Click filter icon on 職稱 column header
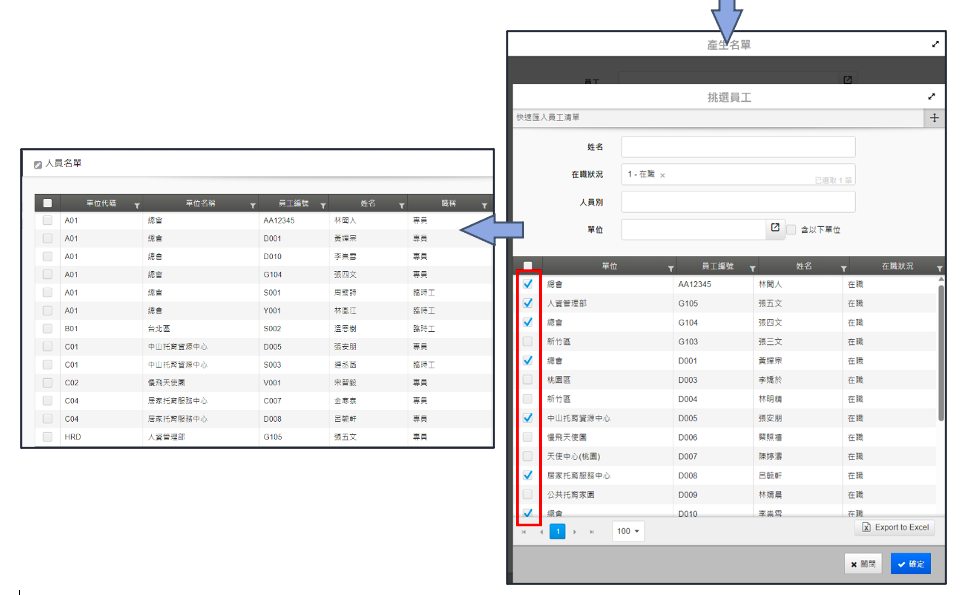 pyautogui.click(x=485, y=205)
